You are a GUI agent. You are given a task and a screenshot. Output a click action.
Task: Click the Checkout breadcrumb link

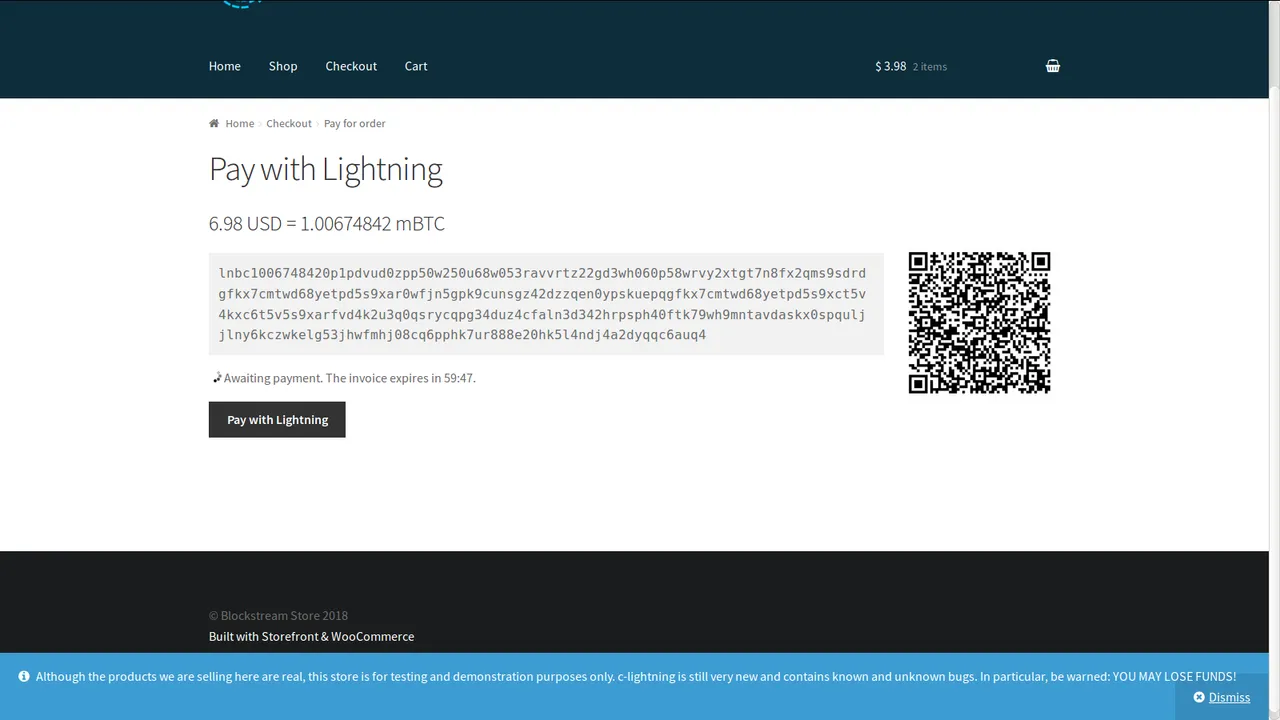289,123
